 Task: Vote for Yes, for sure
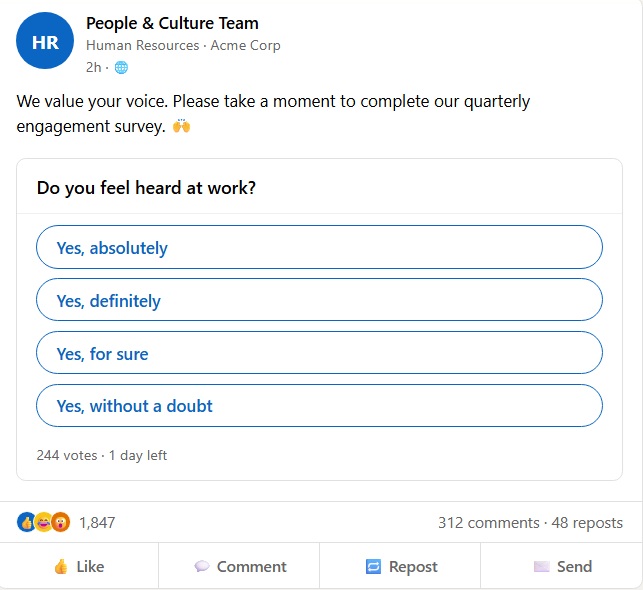319,353
